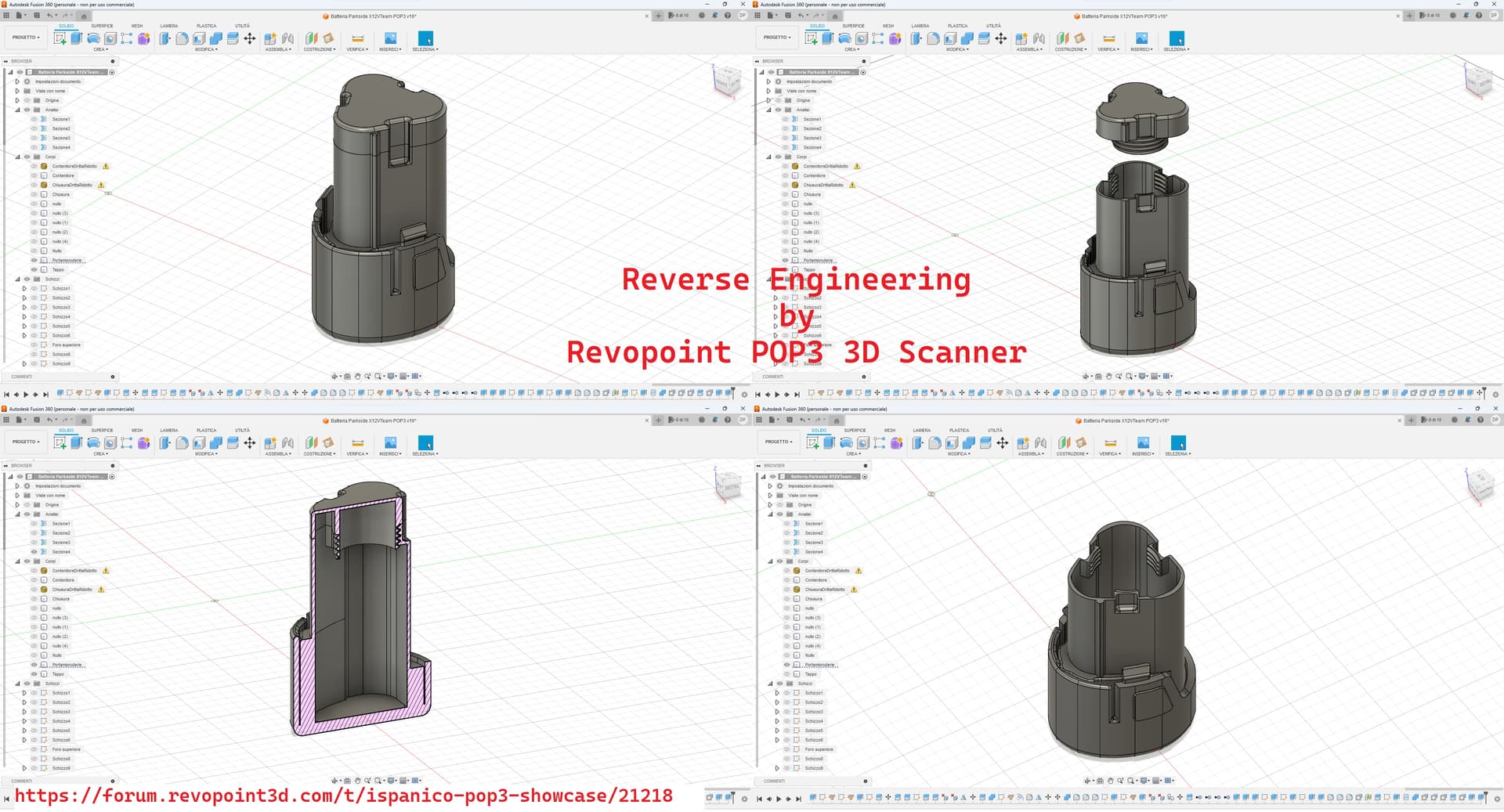
Task: Toggle visibility of Sezione1 in top-left browser
Action: 34,119
